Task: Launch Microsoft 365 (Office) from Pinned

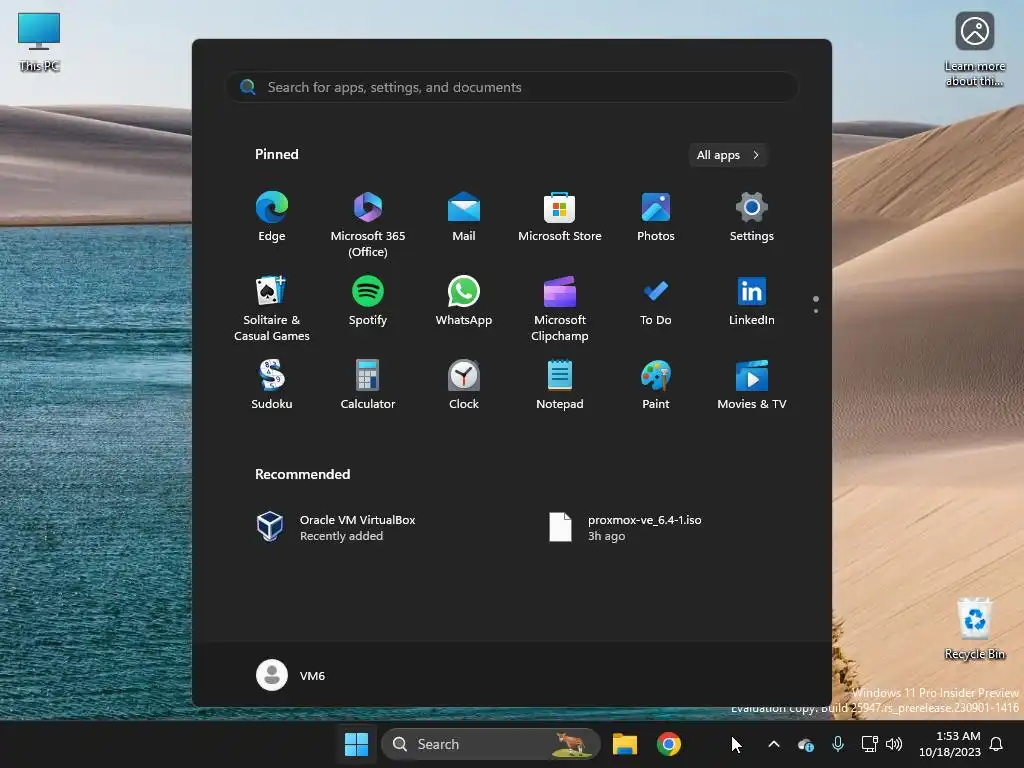Action: click(x=368, y=225)
